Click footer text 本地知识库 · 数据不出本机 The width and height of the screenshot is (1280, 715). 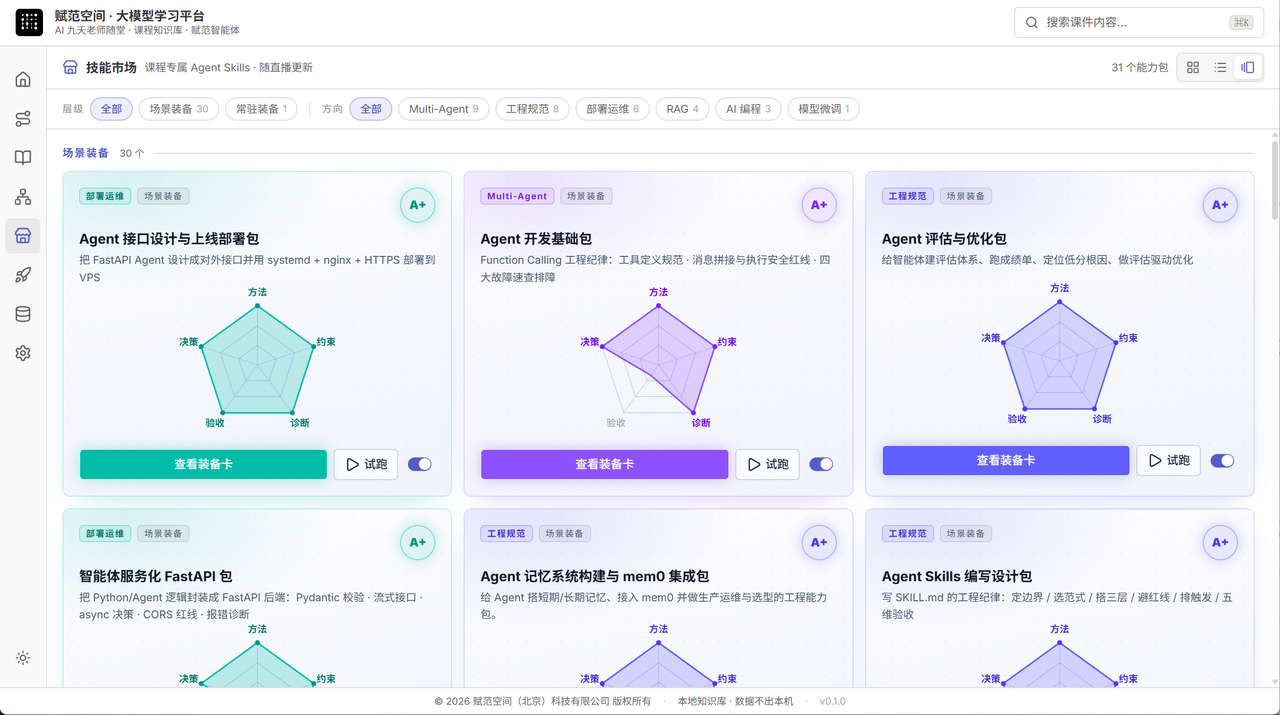click(735, 701)
